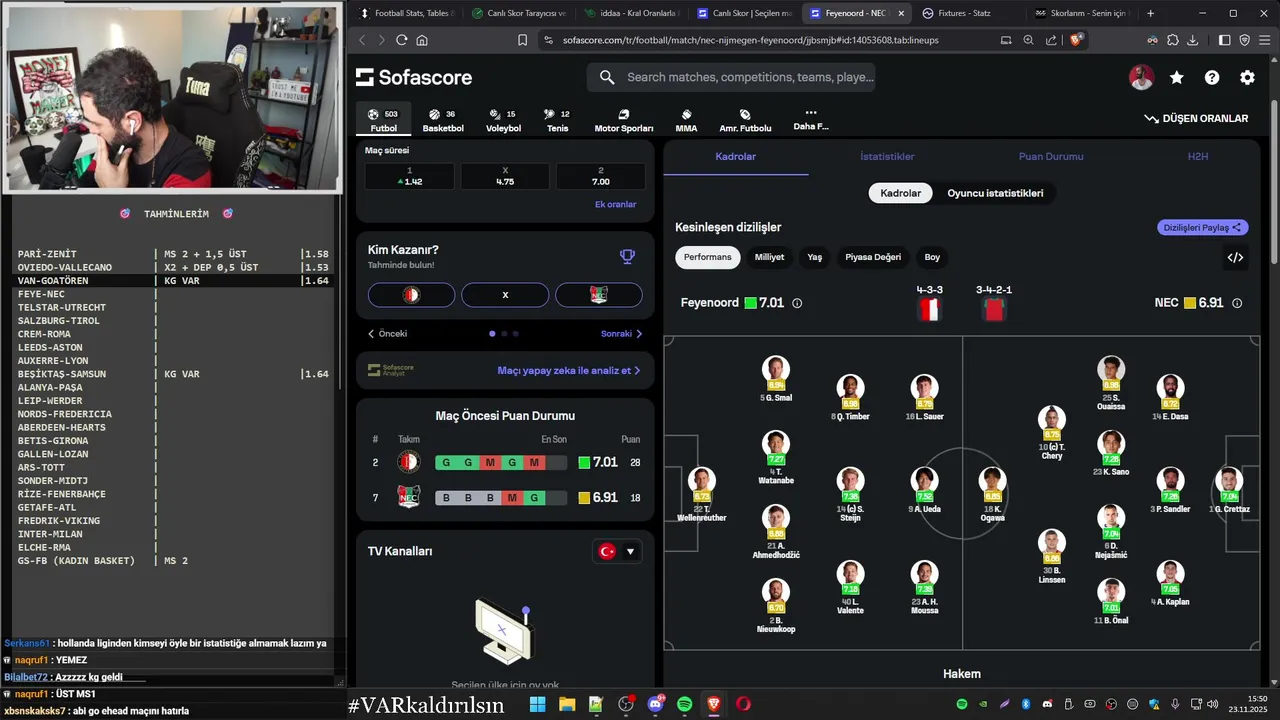This screenshot has width=1280, height=720.
Task: Select Milliyet lineup filter
Action: 770,257
